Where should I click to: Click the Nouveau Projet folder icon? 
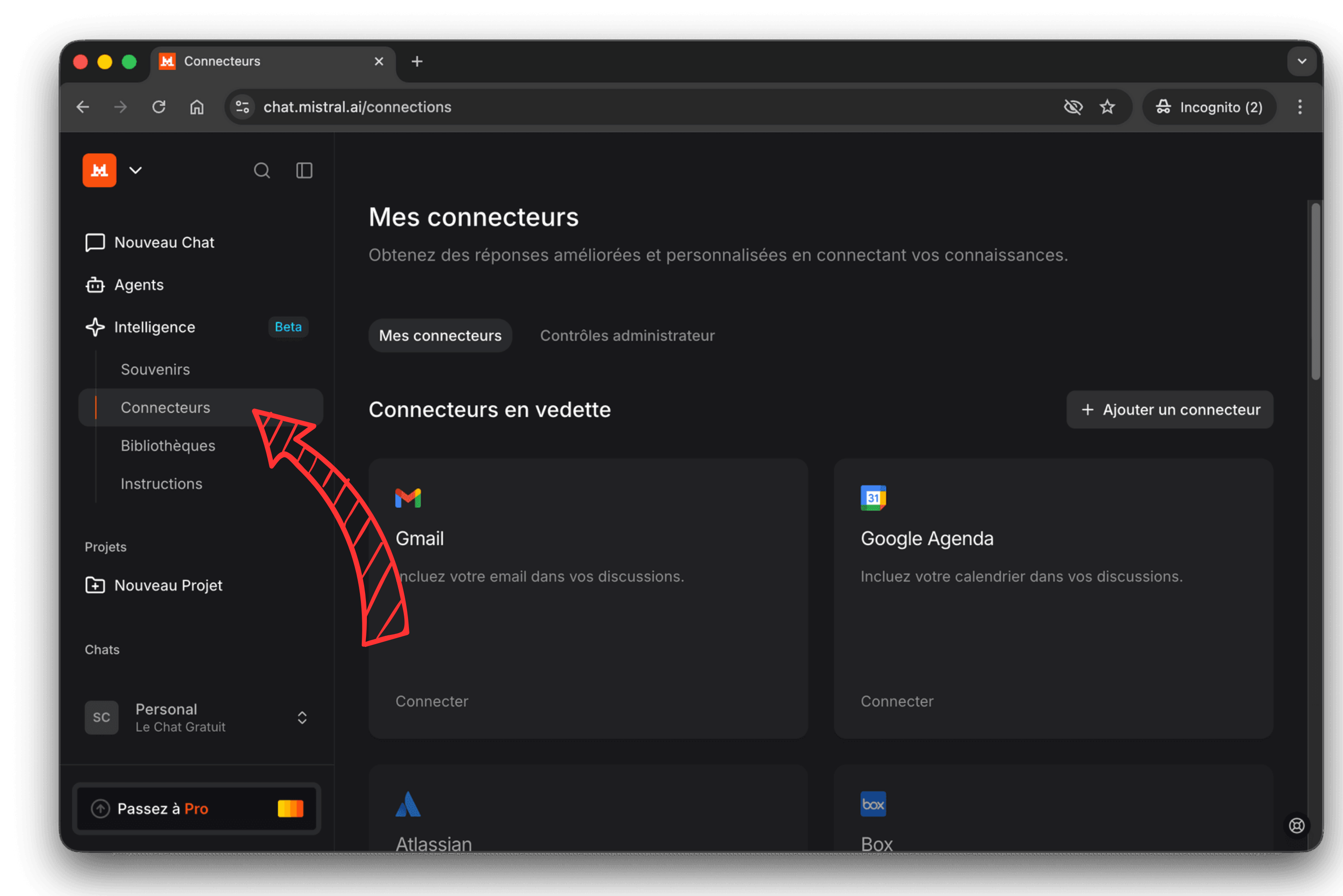tap(95, 585)
